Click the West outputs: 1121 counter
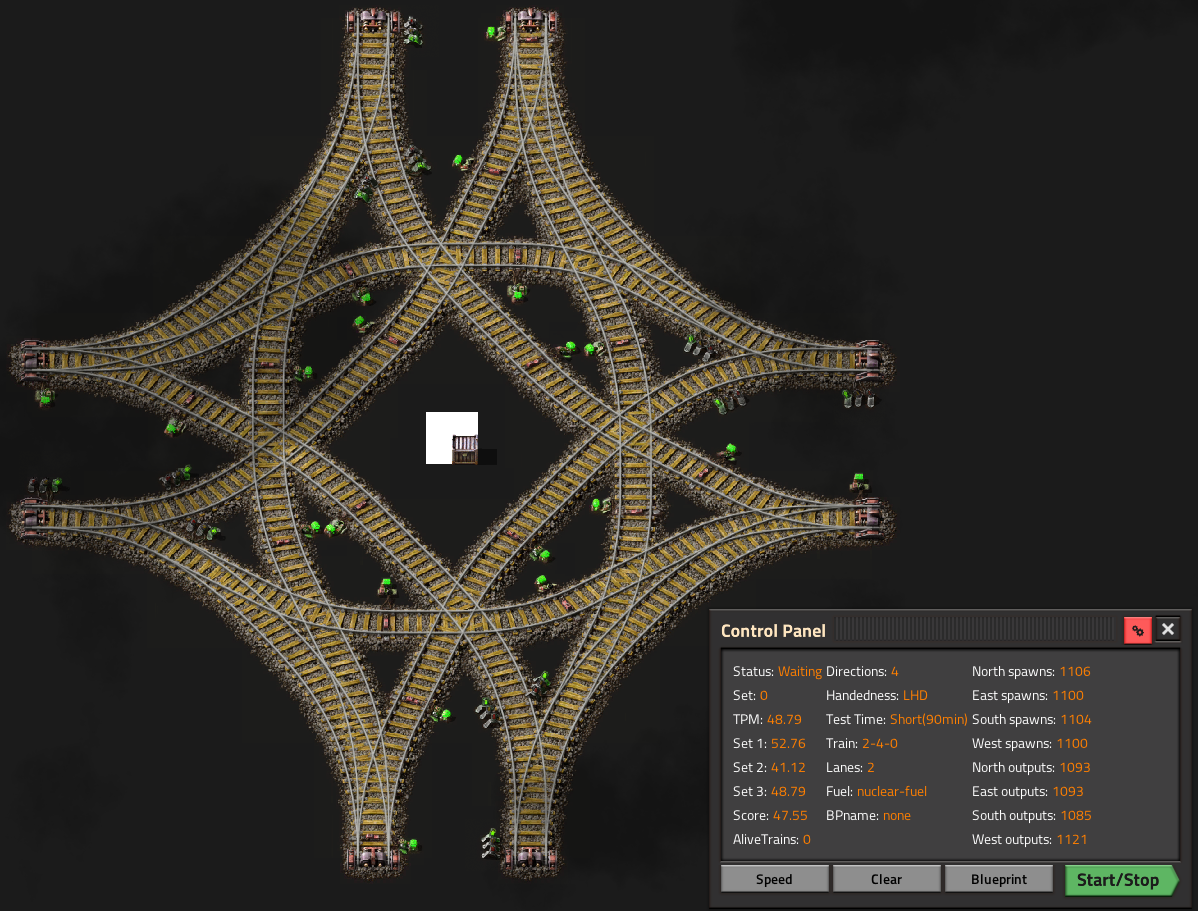The height and width of the screenshot is (911, 1198). (1029, 839)
